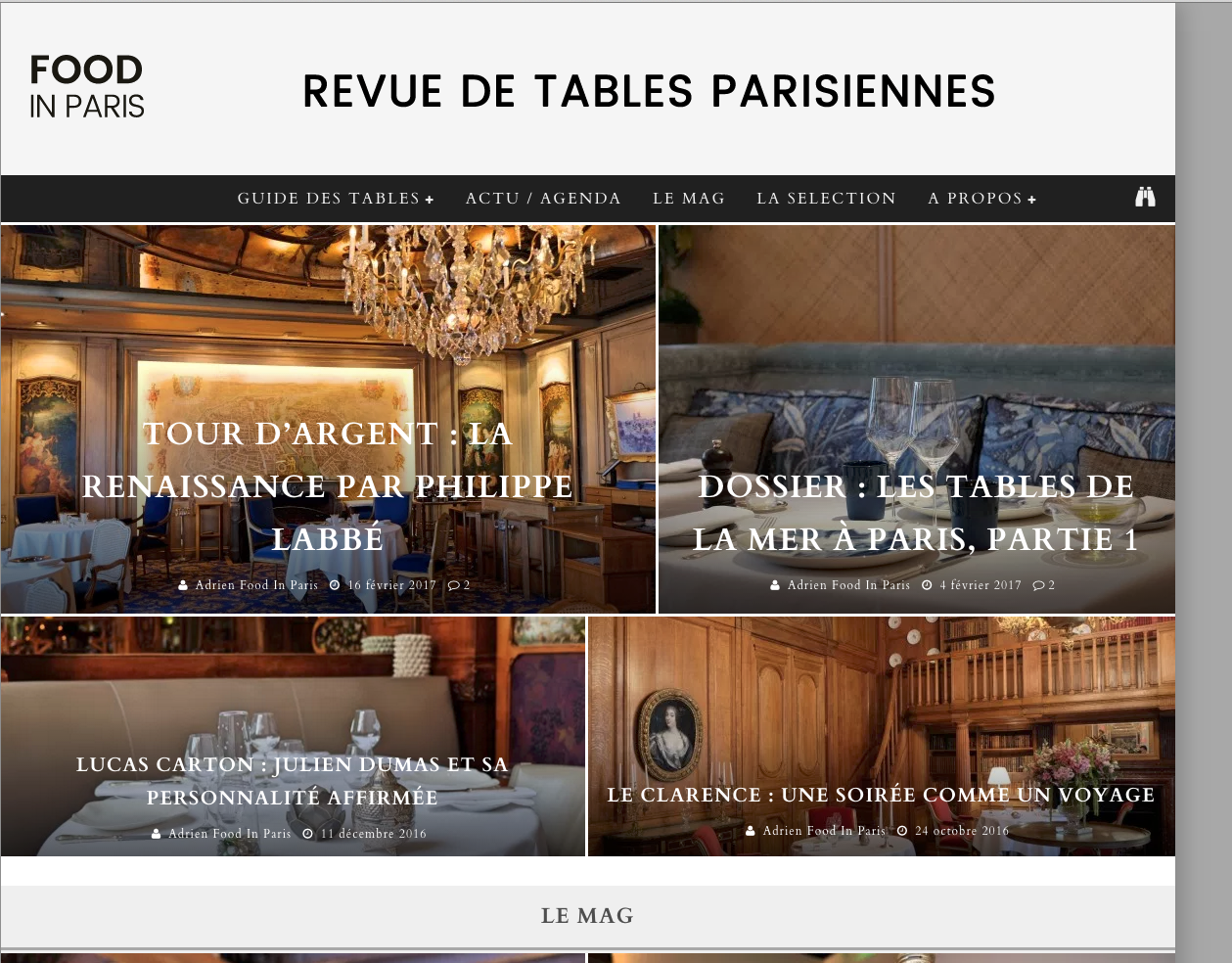Open Le Clarence une soirée article title
Viewport: 1232px width, 963px height.
coord(881,795)
